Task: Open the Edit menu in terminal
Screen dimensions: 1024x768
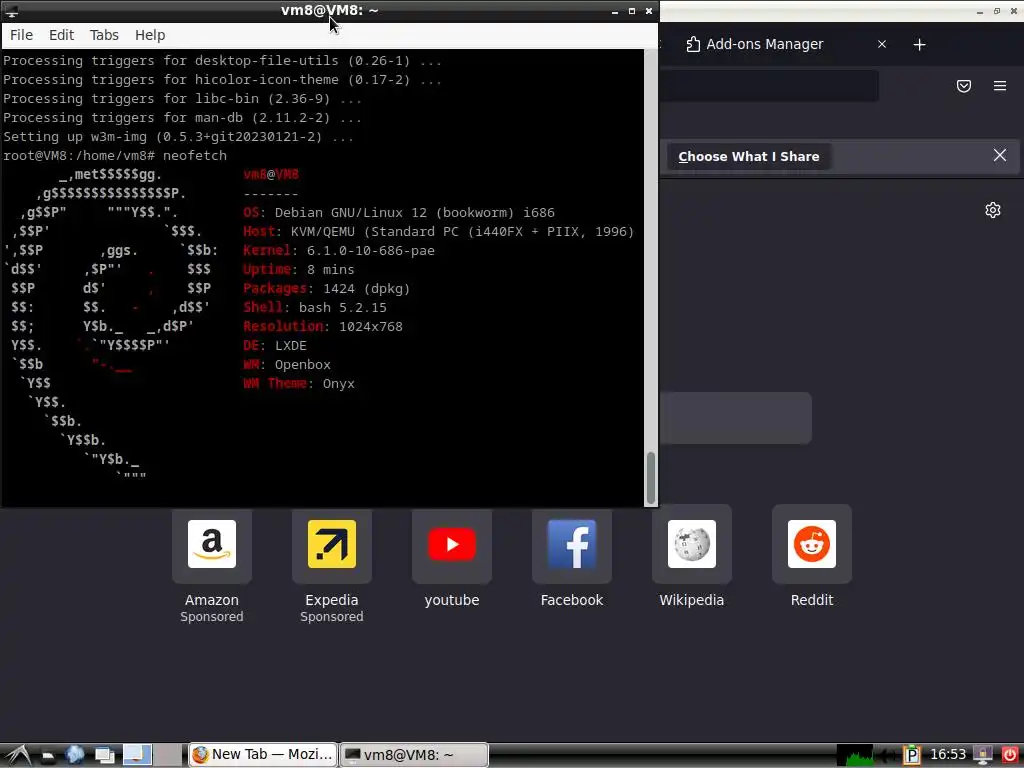Action: 61,35
